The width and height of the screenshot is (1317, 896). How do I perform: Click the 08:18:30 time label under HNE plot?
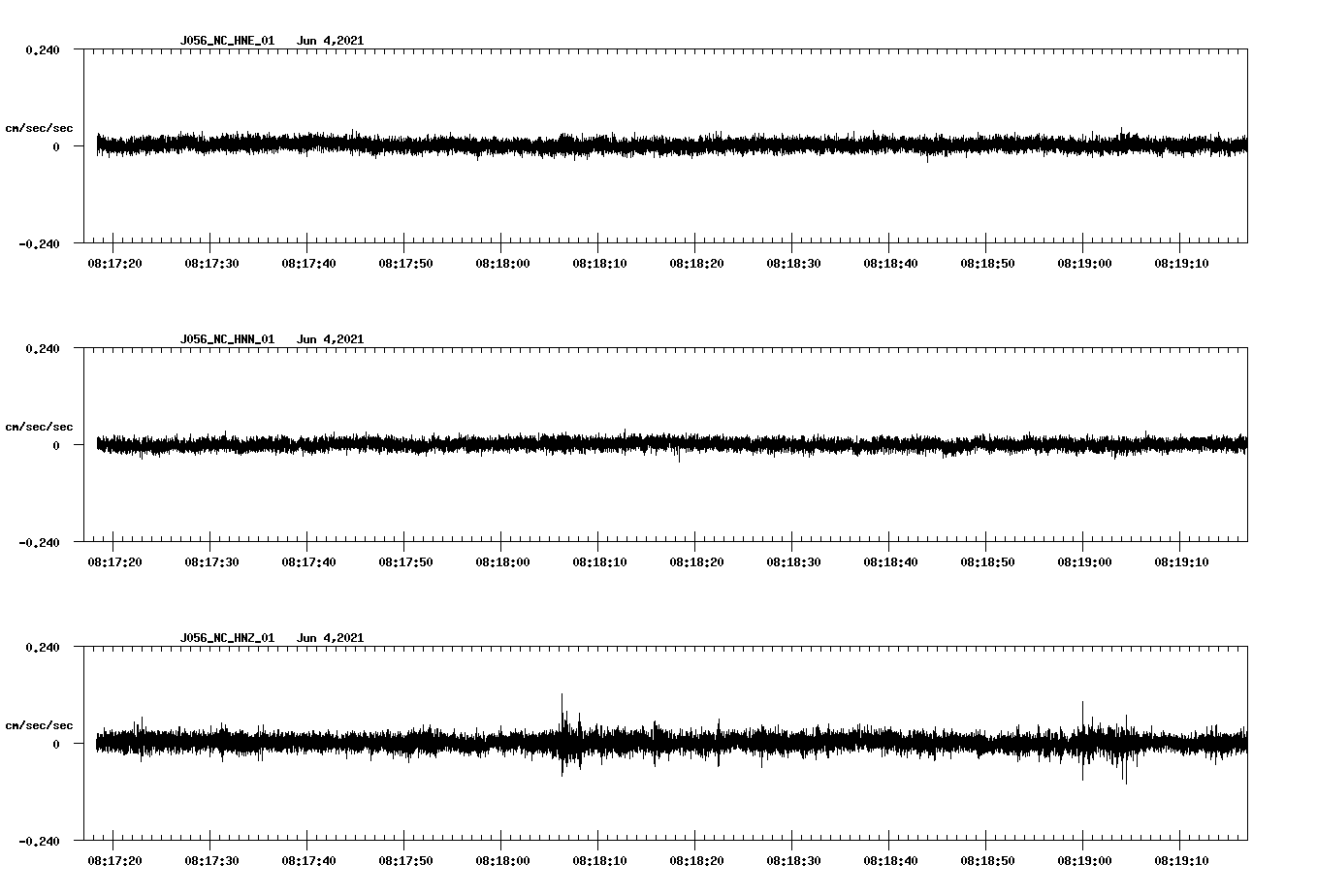coord(793,264)
